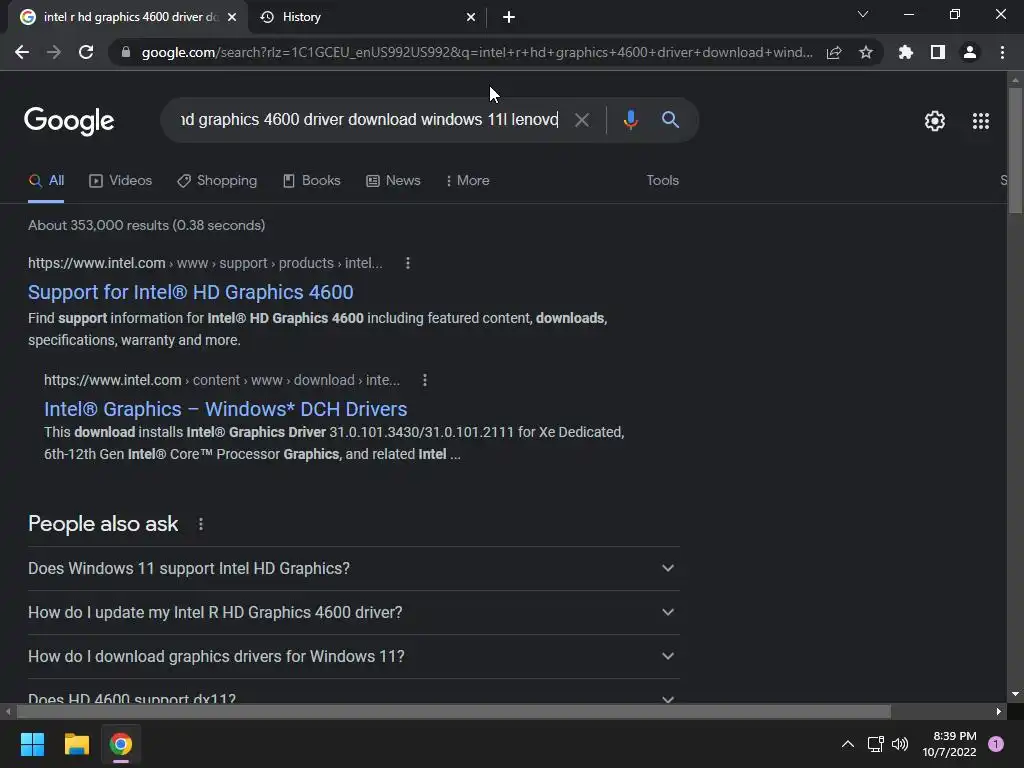
Task: Click the address bar URL
Action: pos(477,52)
